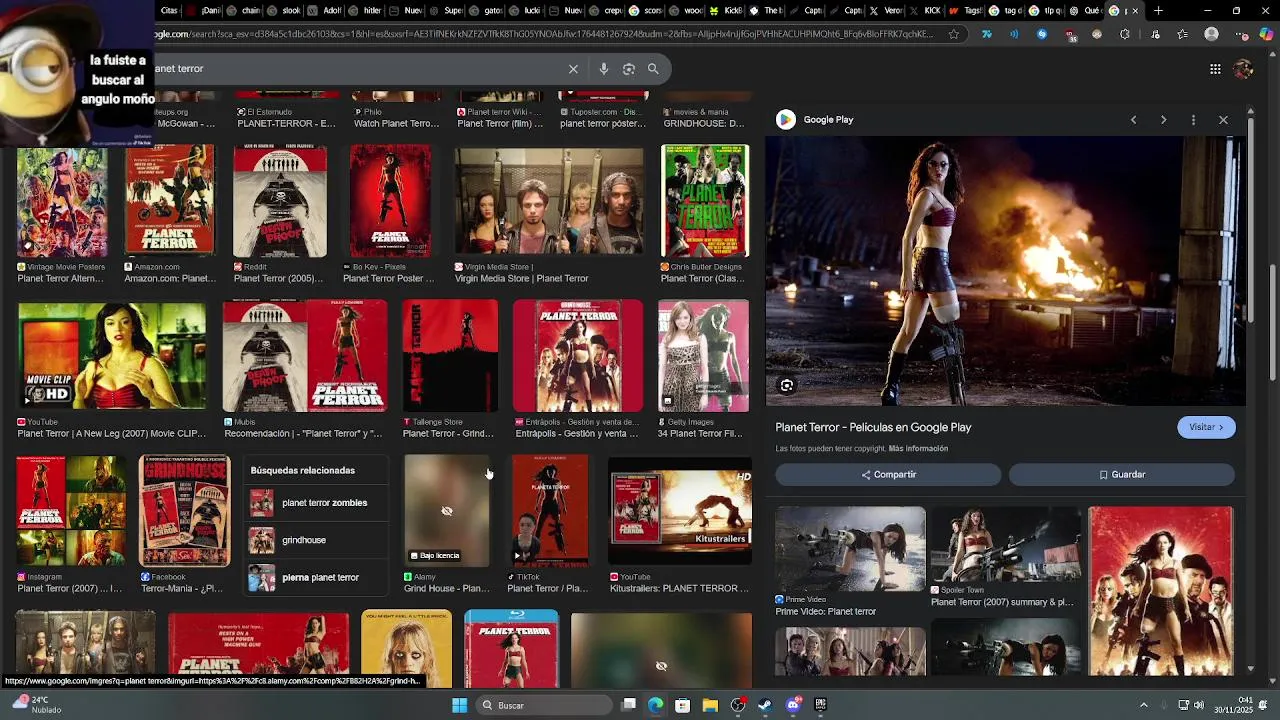The width and height of the screenshot is (1280, 720).
Task: Click the Visitar button
Action: pyautogui.click(x=1206, y=427)
